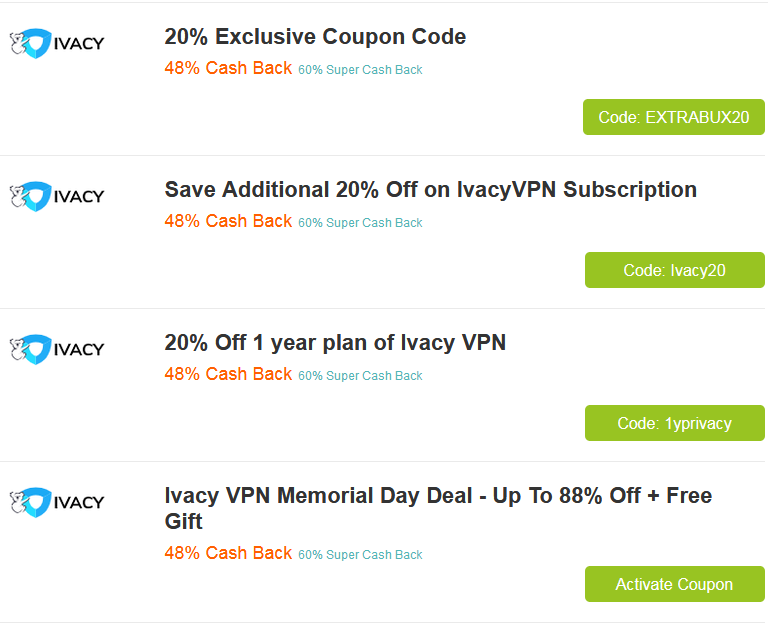The height and width of the screenshot is (625, 768).
Task: Click the Ivacy logo beside 20% Exclusive Coupon
Action: (57, 43)
